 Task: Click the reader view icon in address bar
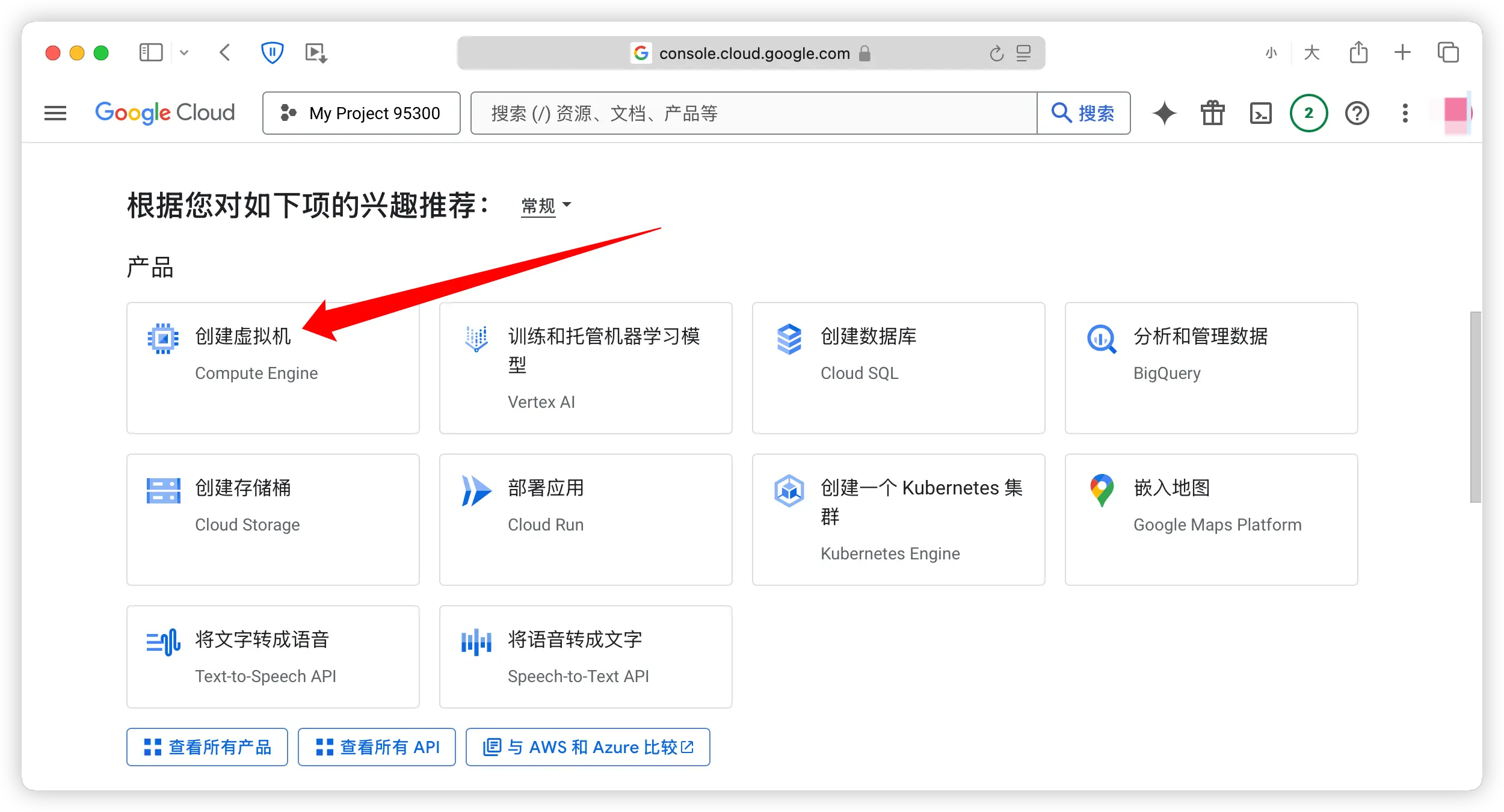point(1023,53)
